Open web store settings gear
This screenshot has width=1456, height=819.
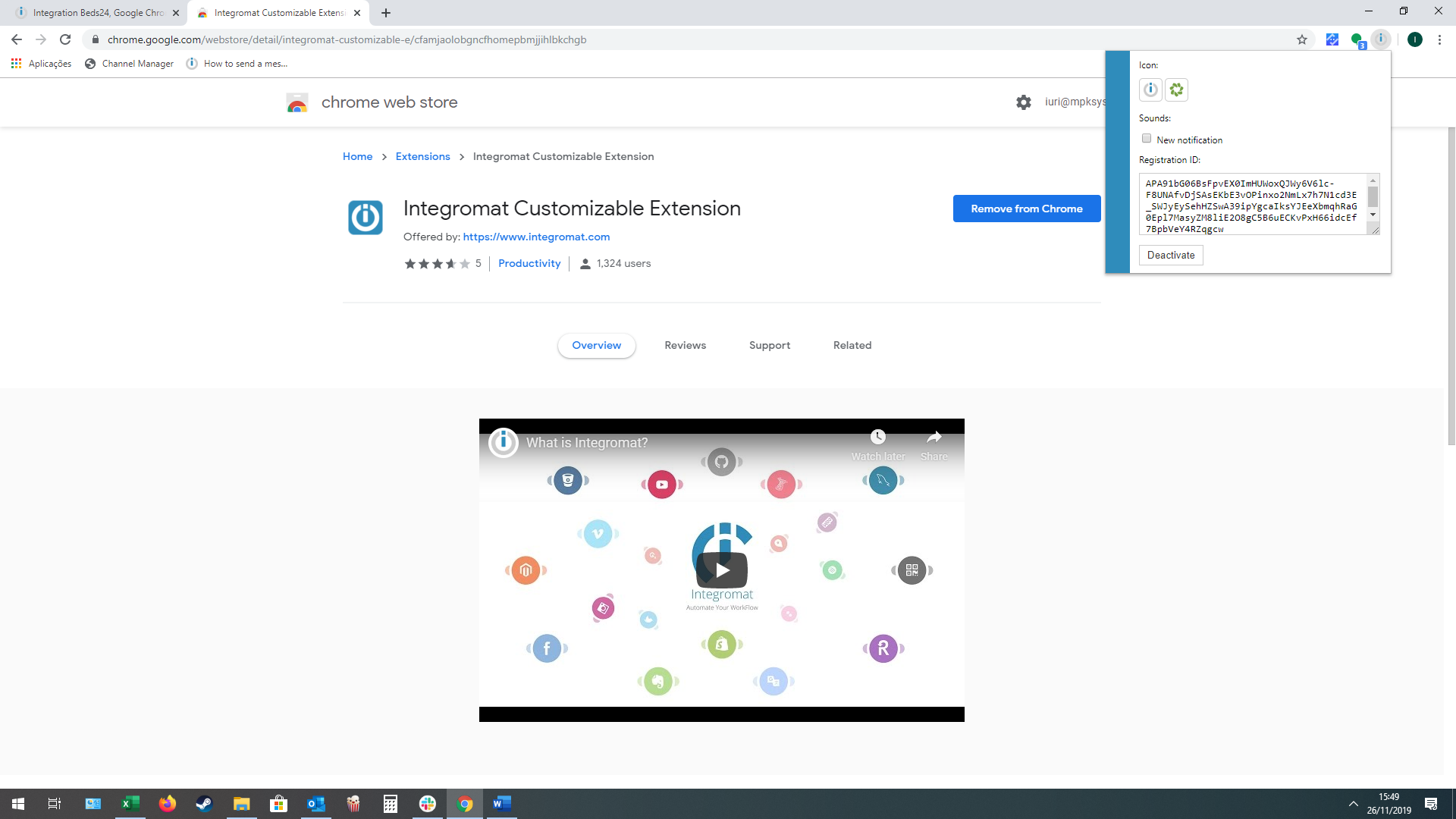(x=1023, y=102)
